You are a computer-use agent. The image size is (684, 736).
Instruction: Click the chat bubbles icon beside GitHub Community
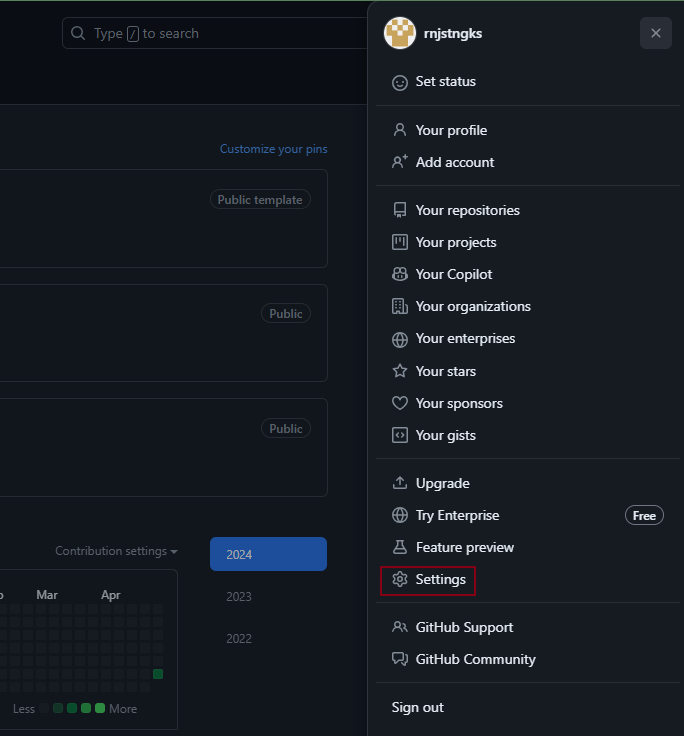click(400, 659)
